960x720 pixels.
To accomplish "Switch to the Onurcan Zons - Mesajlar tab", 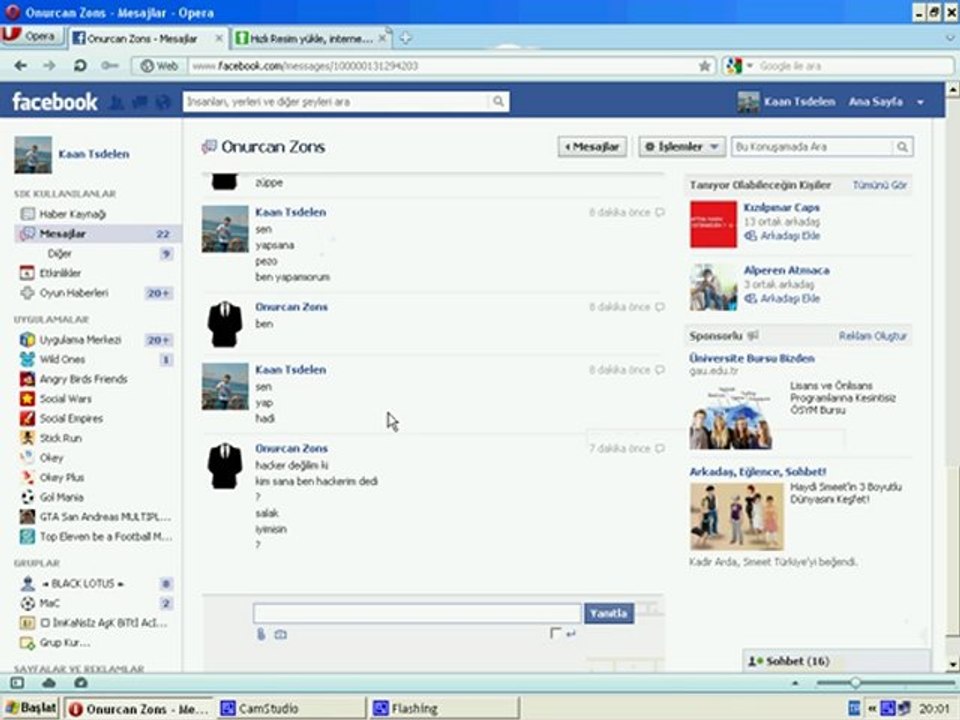I will point(147,39).
